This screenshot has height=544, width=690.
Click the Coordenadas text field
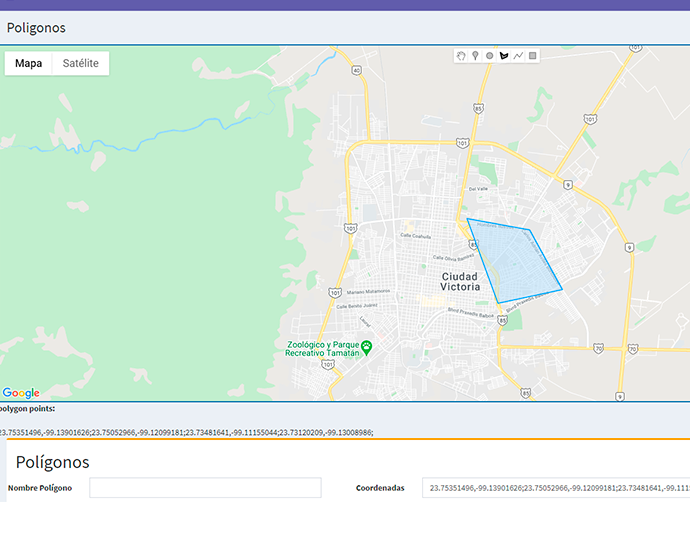pos(555,488)
